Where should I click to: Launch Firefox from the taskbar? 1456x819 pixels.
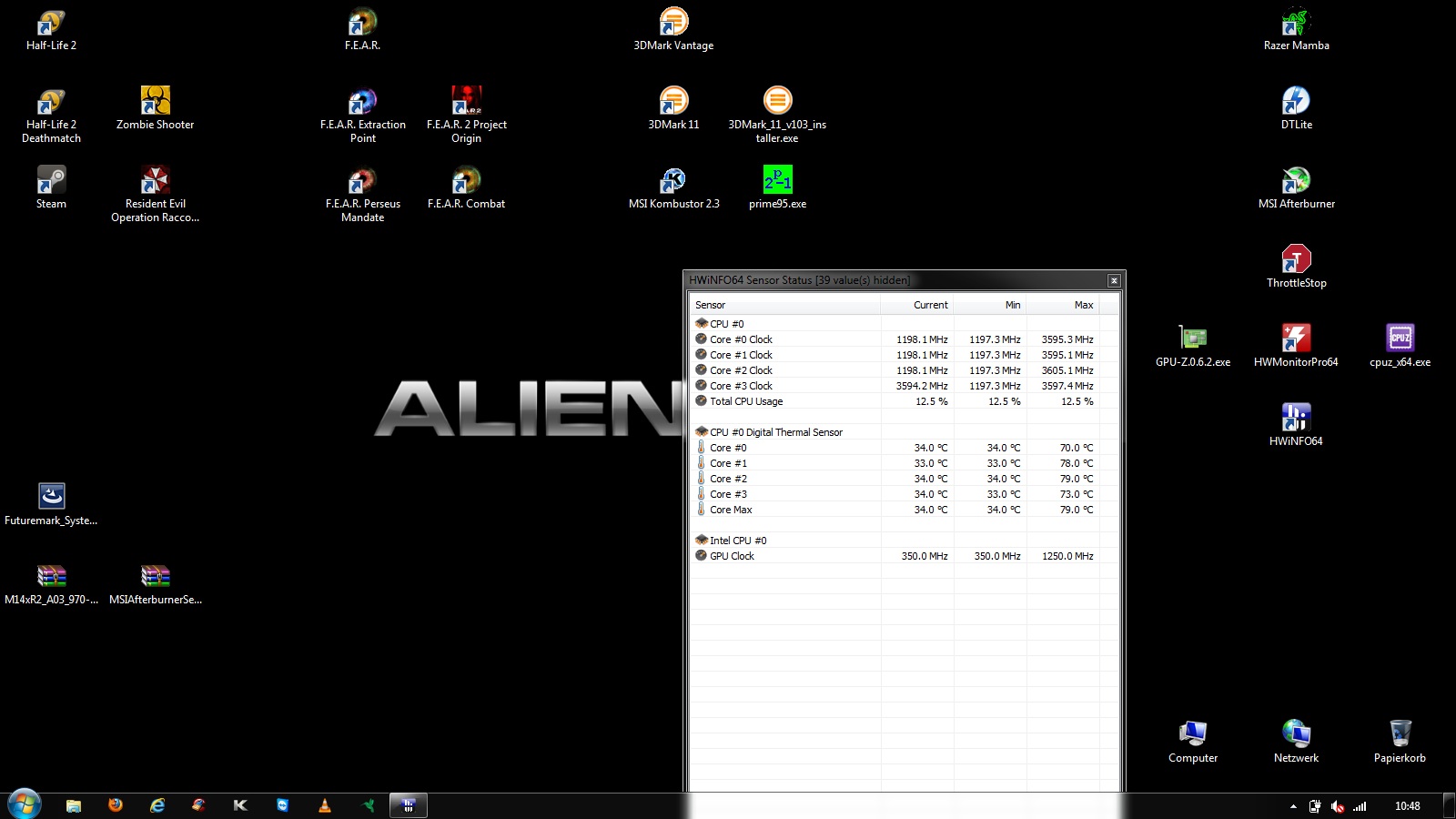point(116,805)
